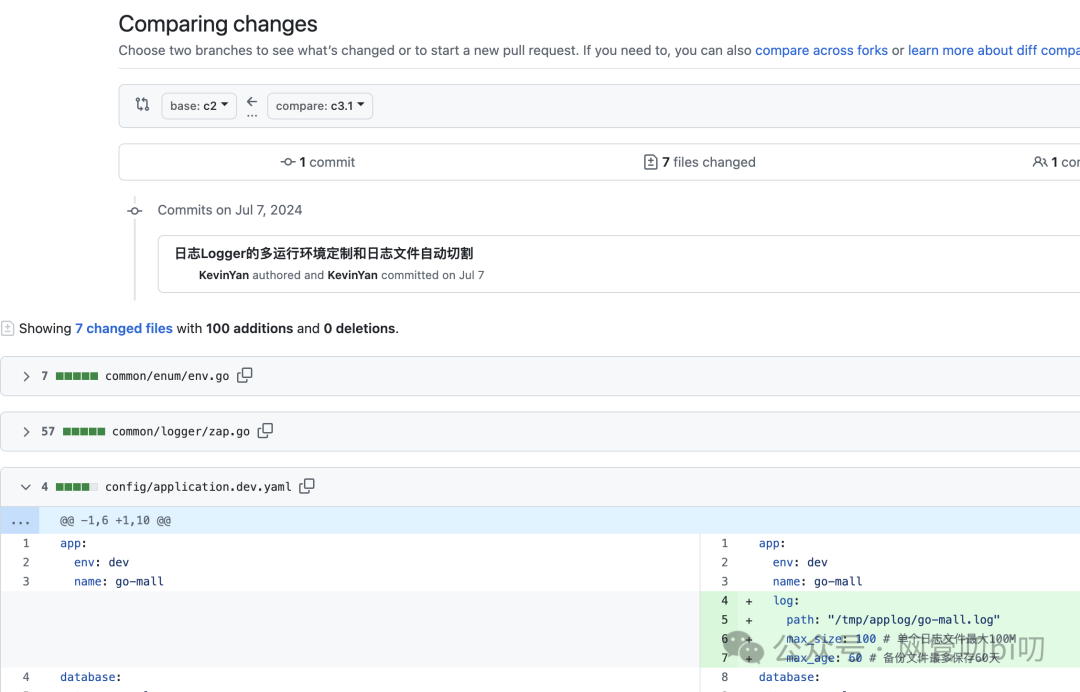The height and width of the screenshot is (692, 1080).
Task: Expand hidden lines above the diff hunk
Action: (x=20, y=520)
